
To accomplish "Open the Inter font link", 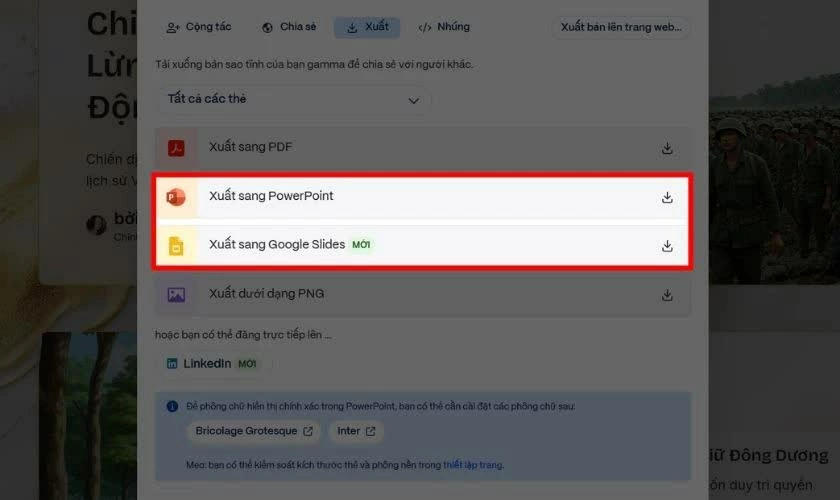I will [x=356, y=431].
